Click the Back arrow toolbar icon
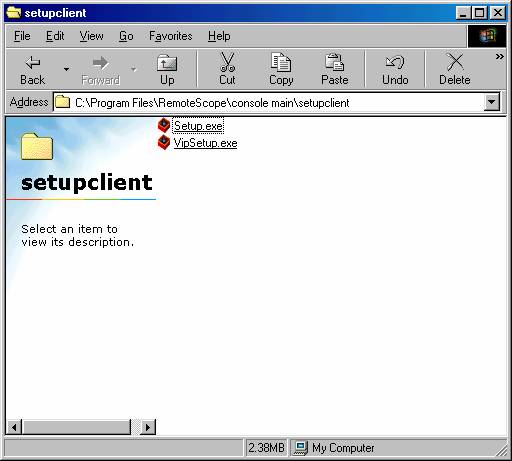This screenshot has height=461, width=512. tap(32, 63)
